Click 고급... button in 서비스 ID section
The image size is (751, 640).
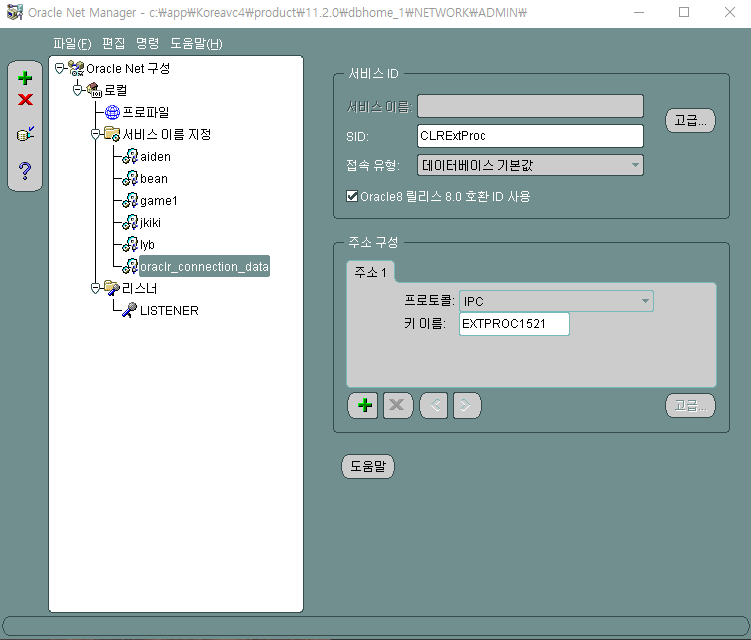pos(690,120)
